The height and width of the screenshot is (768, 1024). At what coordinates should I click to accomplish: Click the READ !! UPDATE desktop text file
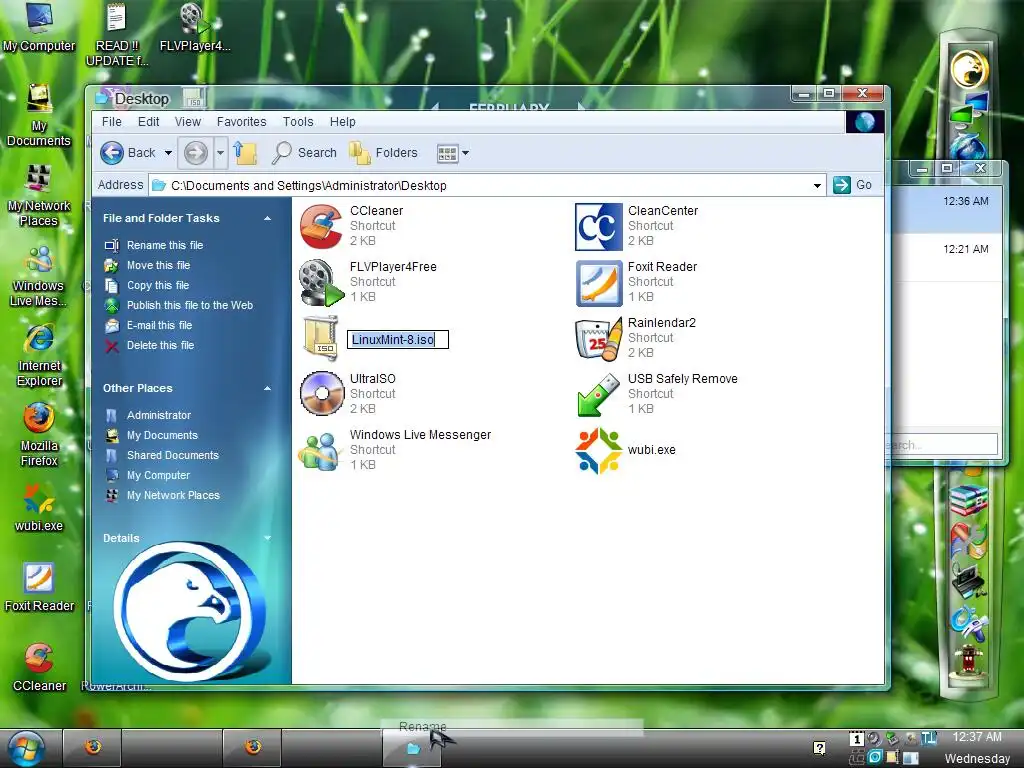tap(117, 34)
